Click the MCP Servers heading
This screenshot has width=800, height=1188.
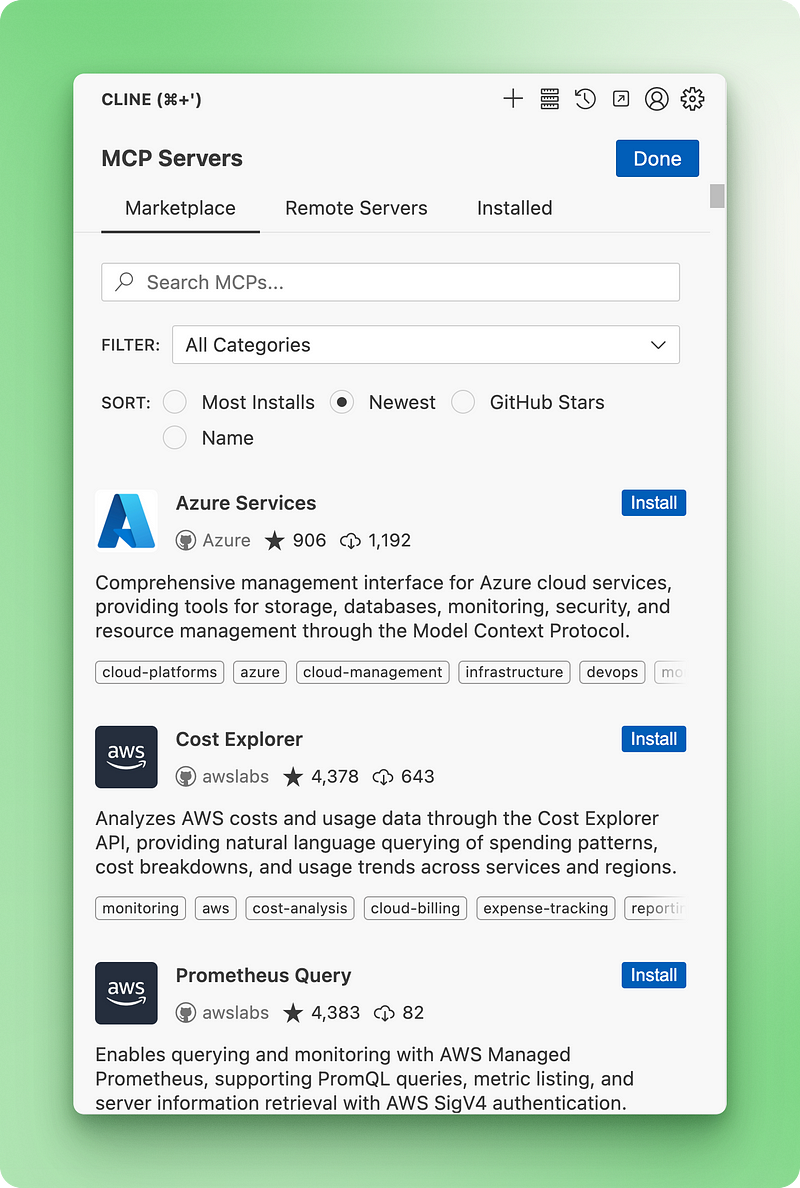(172, 158)
